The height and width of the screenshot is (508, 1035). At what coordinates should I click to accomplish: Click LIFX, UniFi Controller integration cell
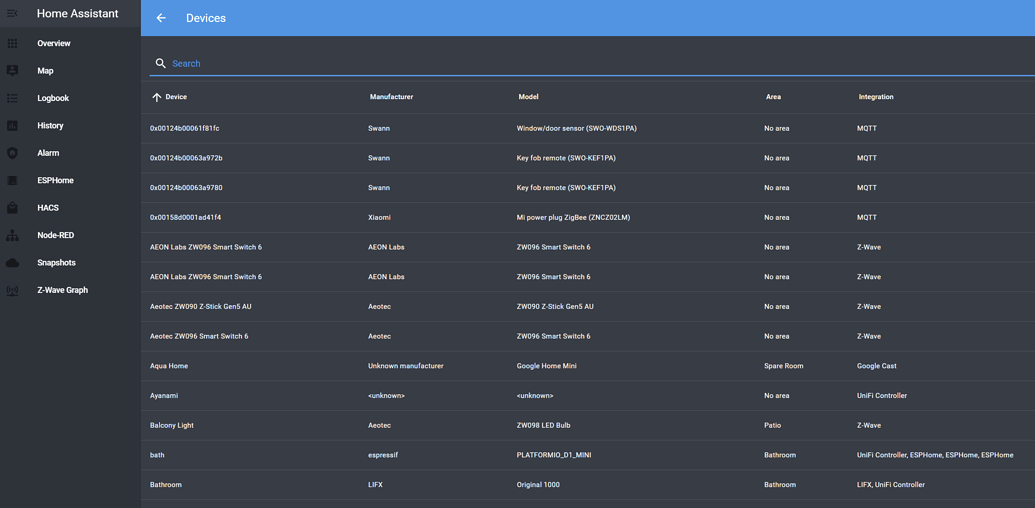tap(890, 485)
